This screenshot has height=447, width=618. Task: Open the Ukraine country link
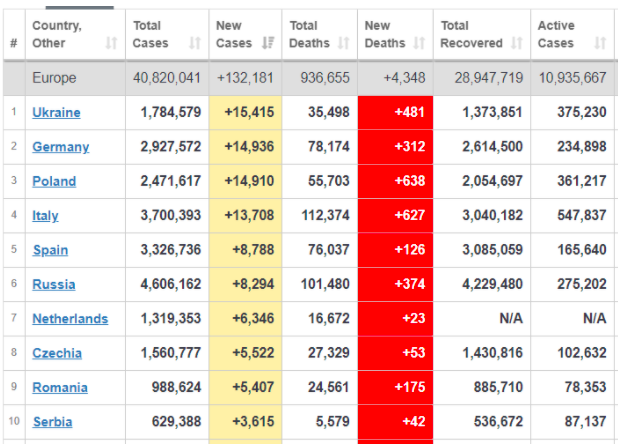pyautogui.click(x=56, y=112)
